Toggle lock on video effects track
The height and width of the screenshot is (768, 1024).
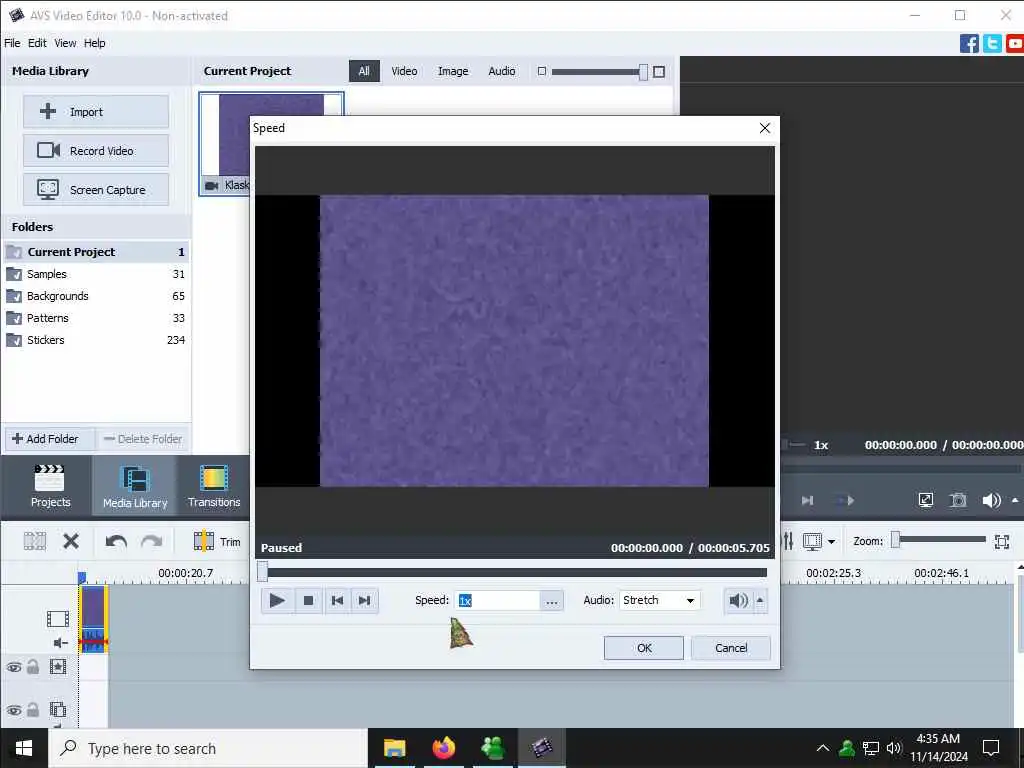(33, 667)
